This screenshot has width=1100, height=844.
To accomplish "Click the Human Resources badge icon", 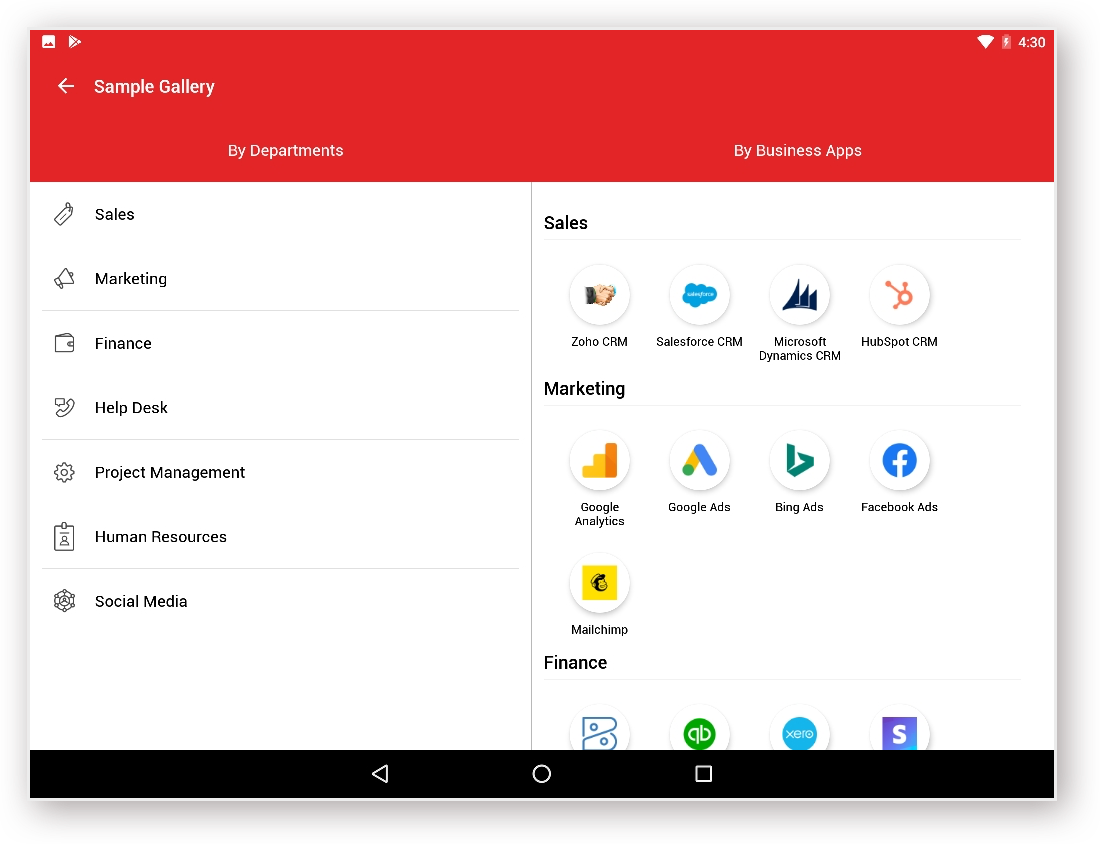I will (64, 537).
